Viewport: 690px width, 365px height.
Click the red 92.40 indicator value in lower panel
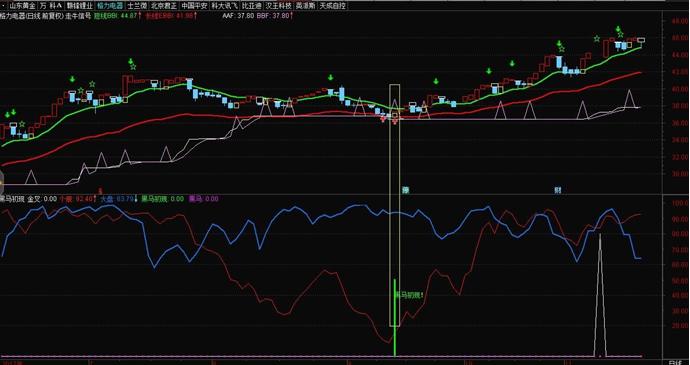(77, 199)
